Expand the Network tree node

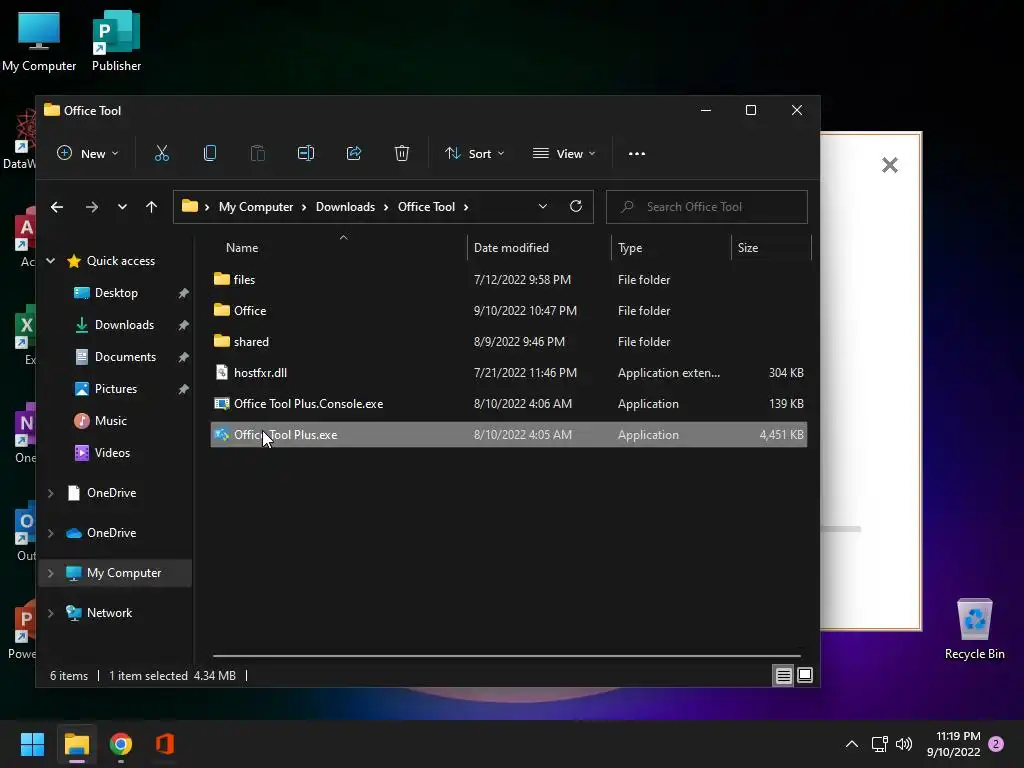pos(50,613)
